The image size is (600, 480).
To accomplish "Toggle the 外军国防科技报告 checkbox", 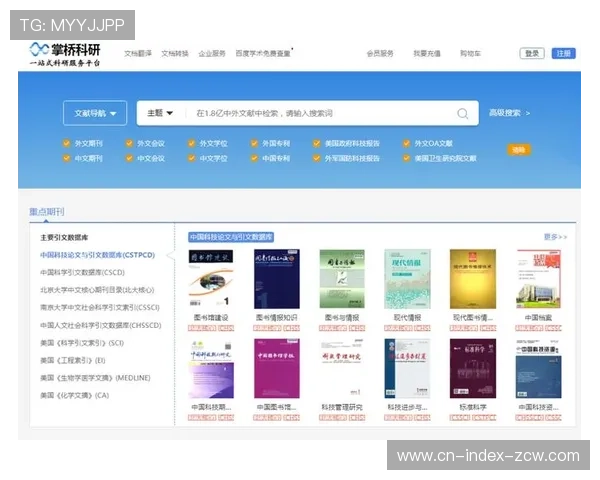I will [x=316, y=158].
